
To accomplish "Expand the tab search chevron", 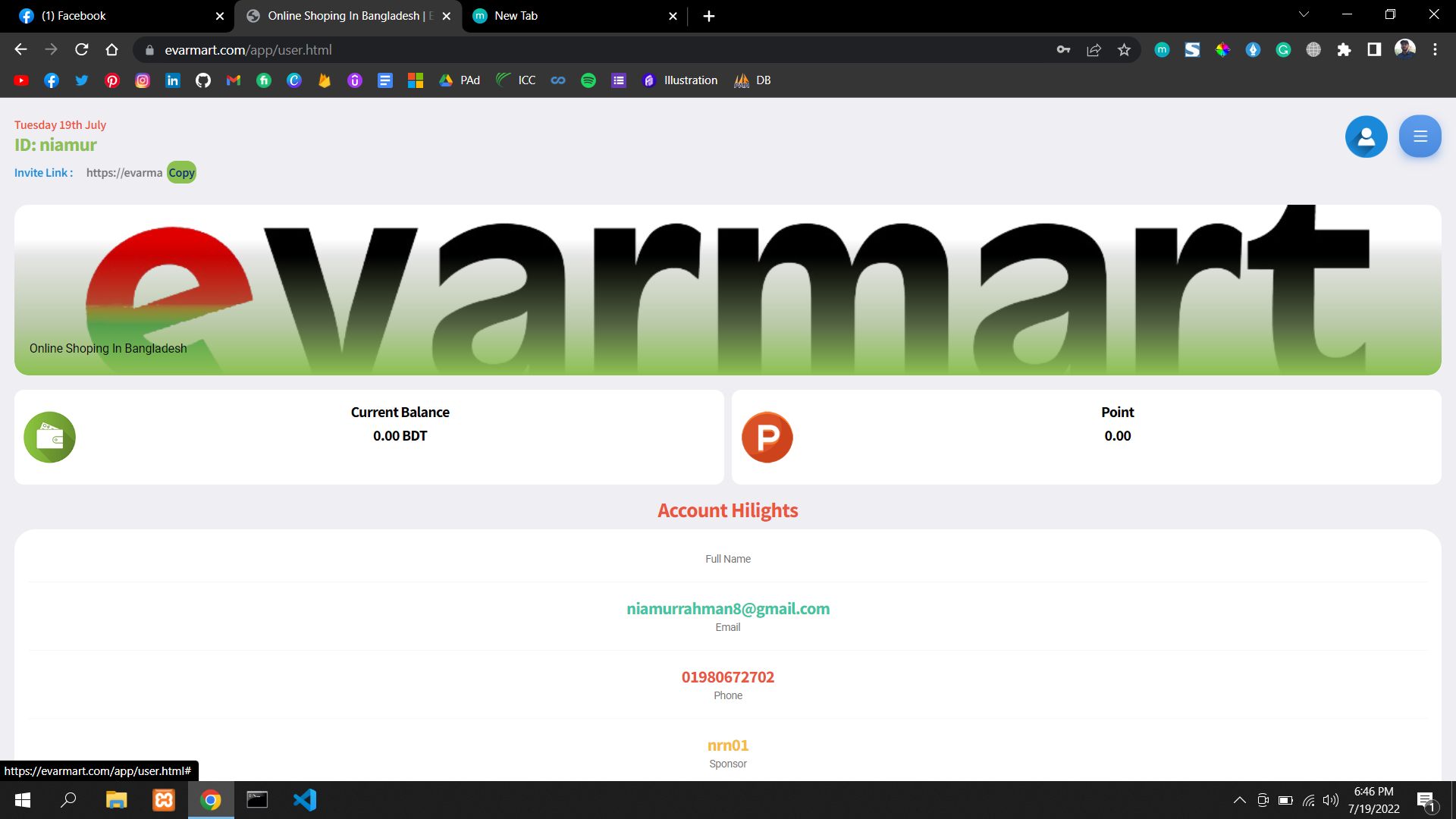I will click(1304, 14).
